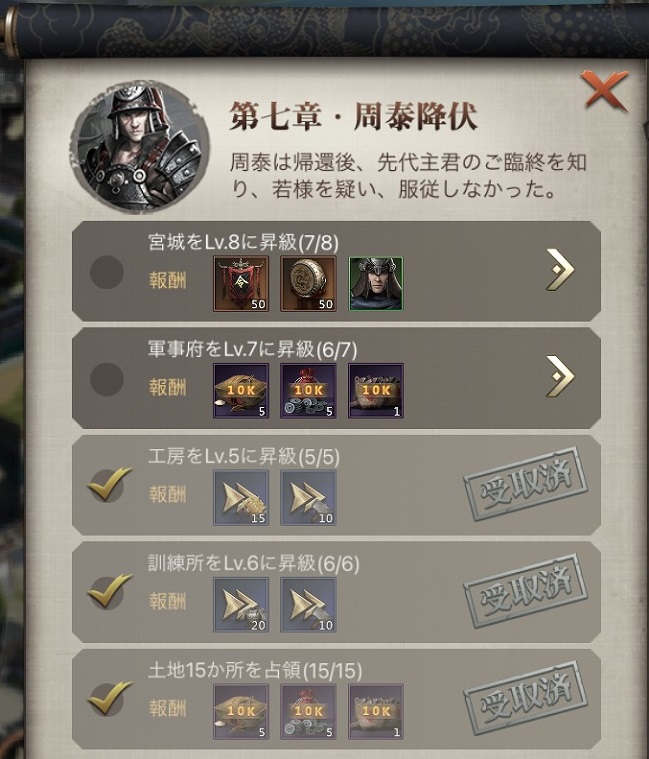Tap the red banner reward icon

(x=241, y=284)
